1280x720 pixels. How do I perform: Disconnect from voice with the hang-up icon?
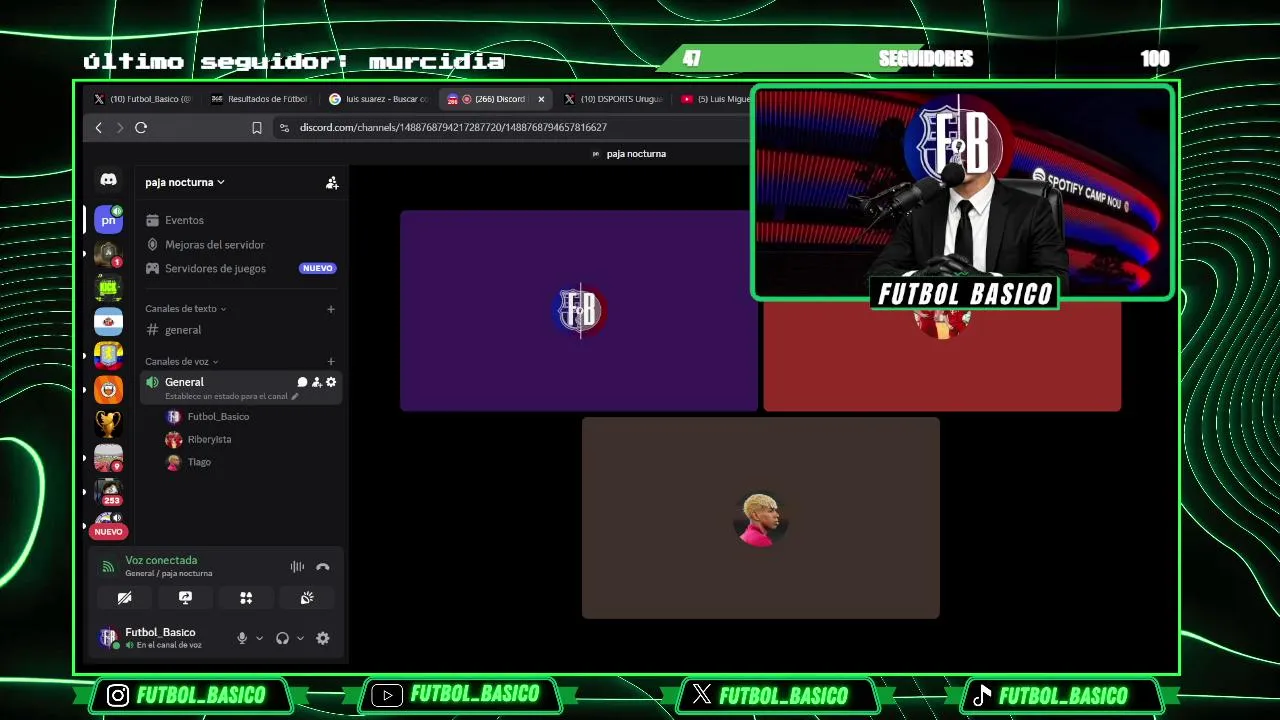pos(322,567)
